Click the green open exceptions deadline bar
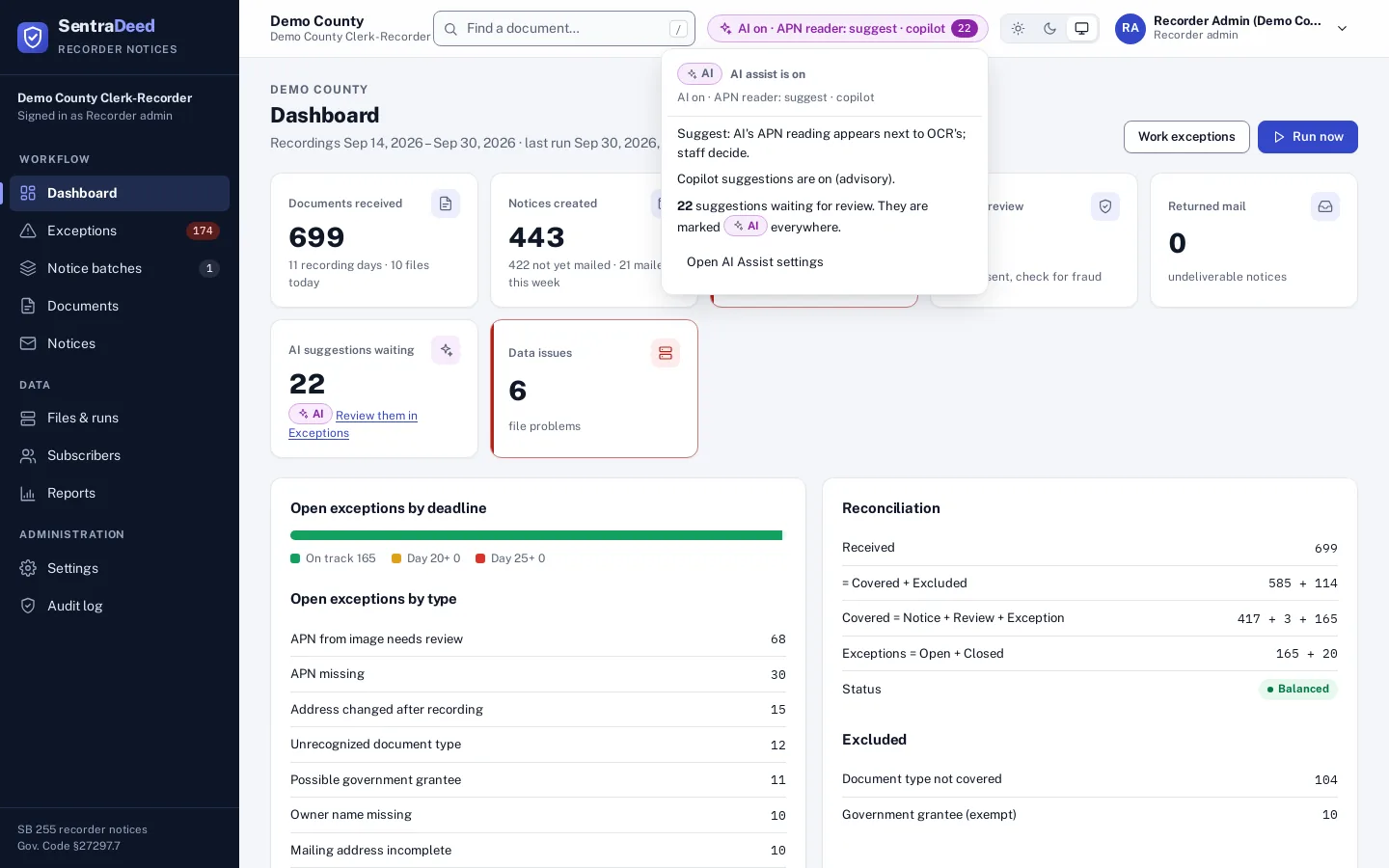 point(536,535)
